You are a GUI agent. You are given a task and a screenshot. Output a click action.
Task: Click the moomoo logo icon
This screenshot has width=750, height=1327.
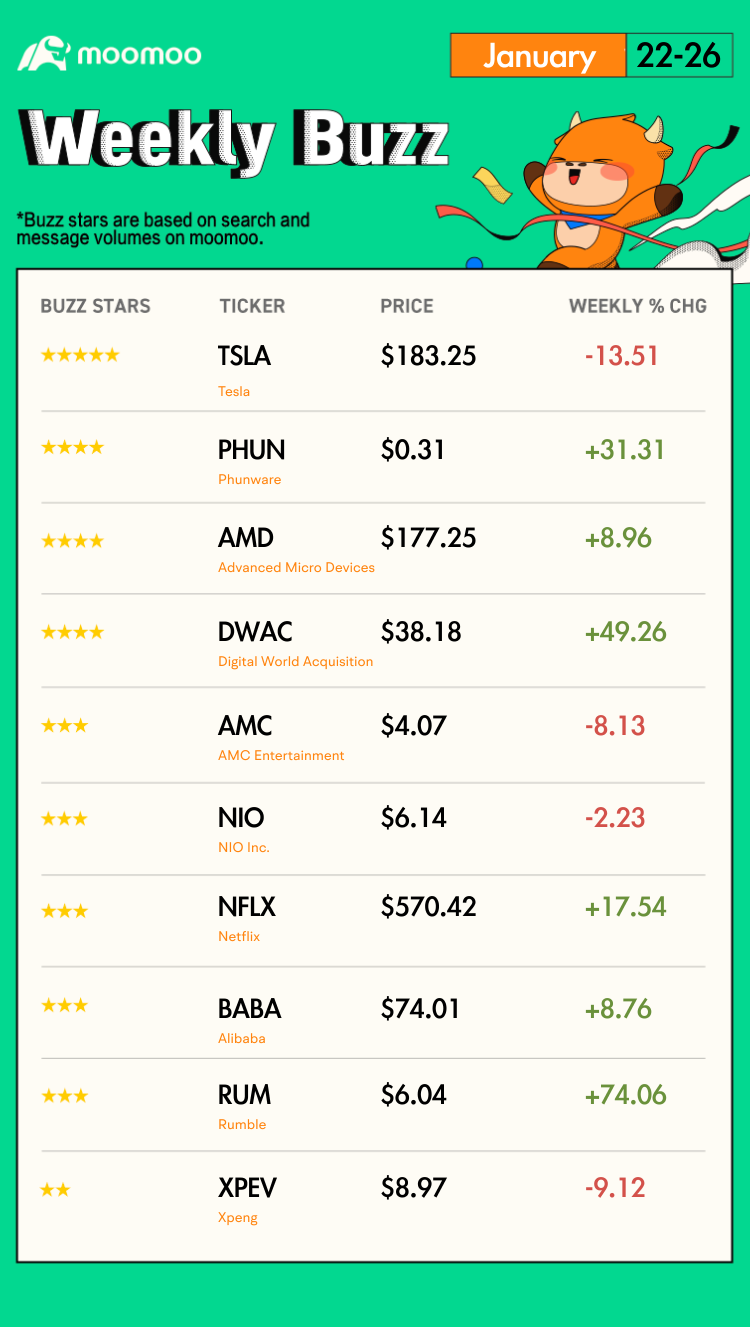pyautogui.click(x=42, y=54)
